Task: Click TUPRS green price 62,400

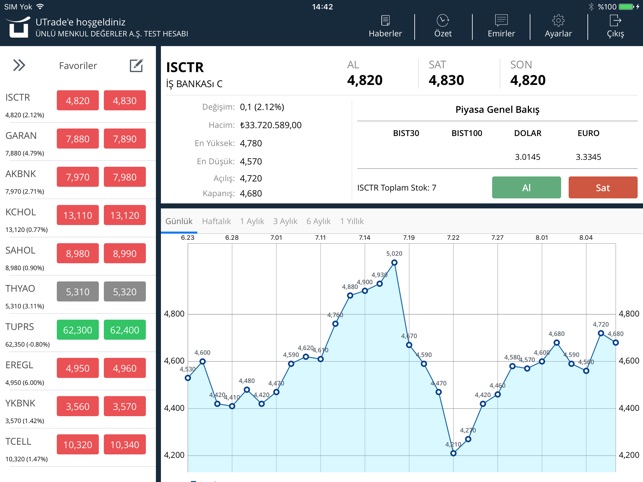Action: [125, 330]
